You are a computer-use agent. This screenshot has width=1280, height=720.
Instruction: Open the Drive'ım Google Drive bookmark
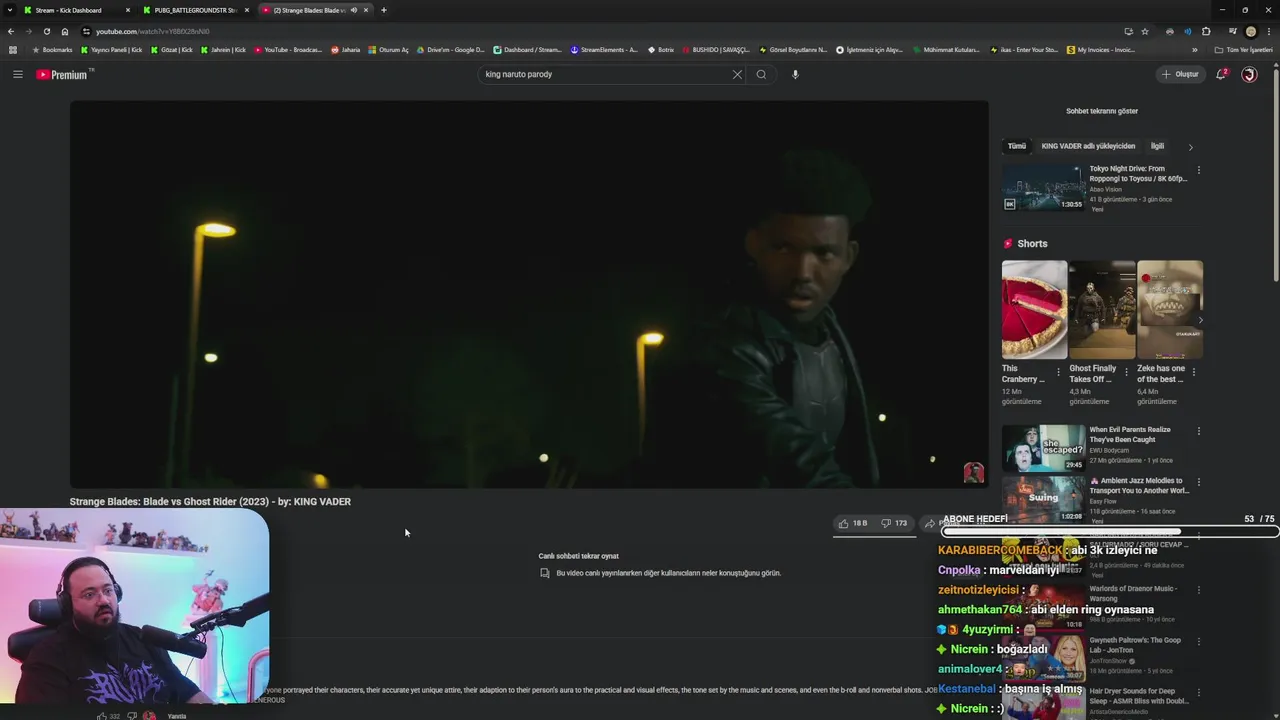[x=450, y=50]
